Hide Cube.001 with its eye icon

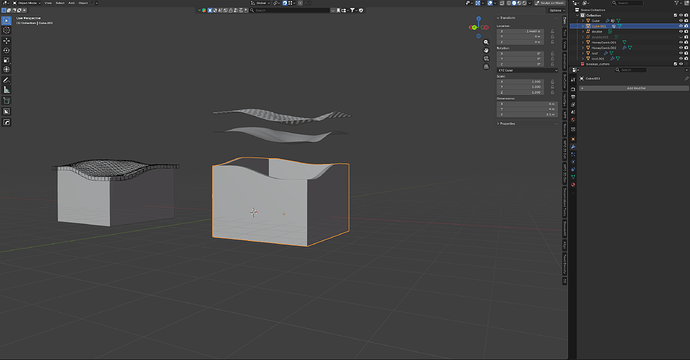681,26
